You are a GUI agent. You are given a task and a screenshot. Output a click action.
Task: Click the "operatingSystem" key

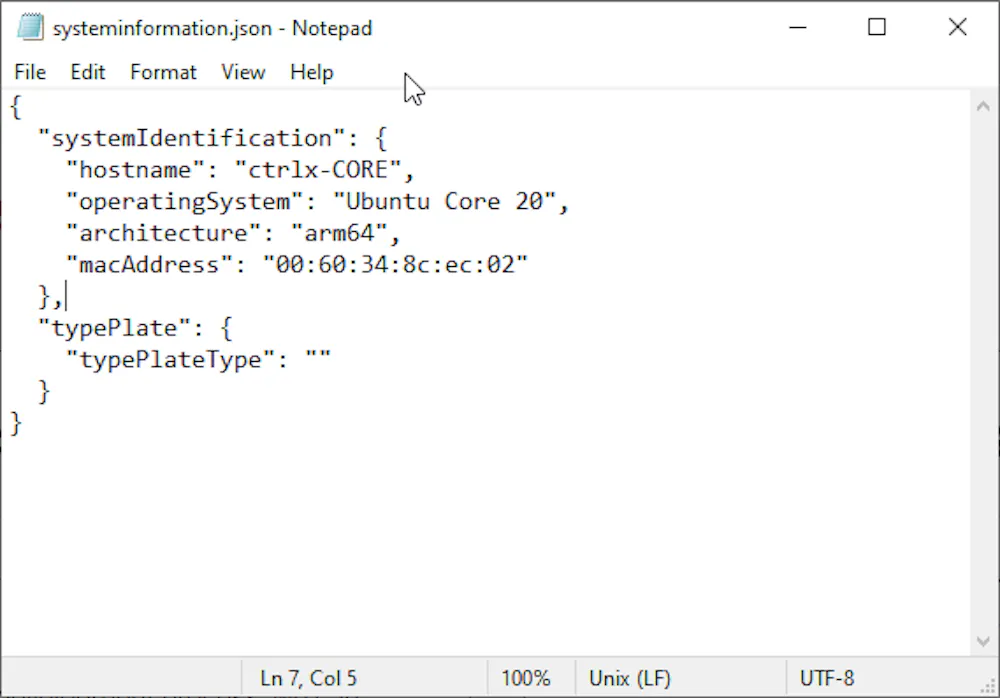[x=184, y=202]
